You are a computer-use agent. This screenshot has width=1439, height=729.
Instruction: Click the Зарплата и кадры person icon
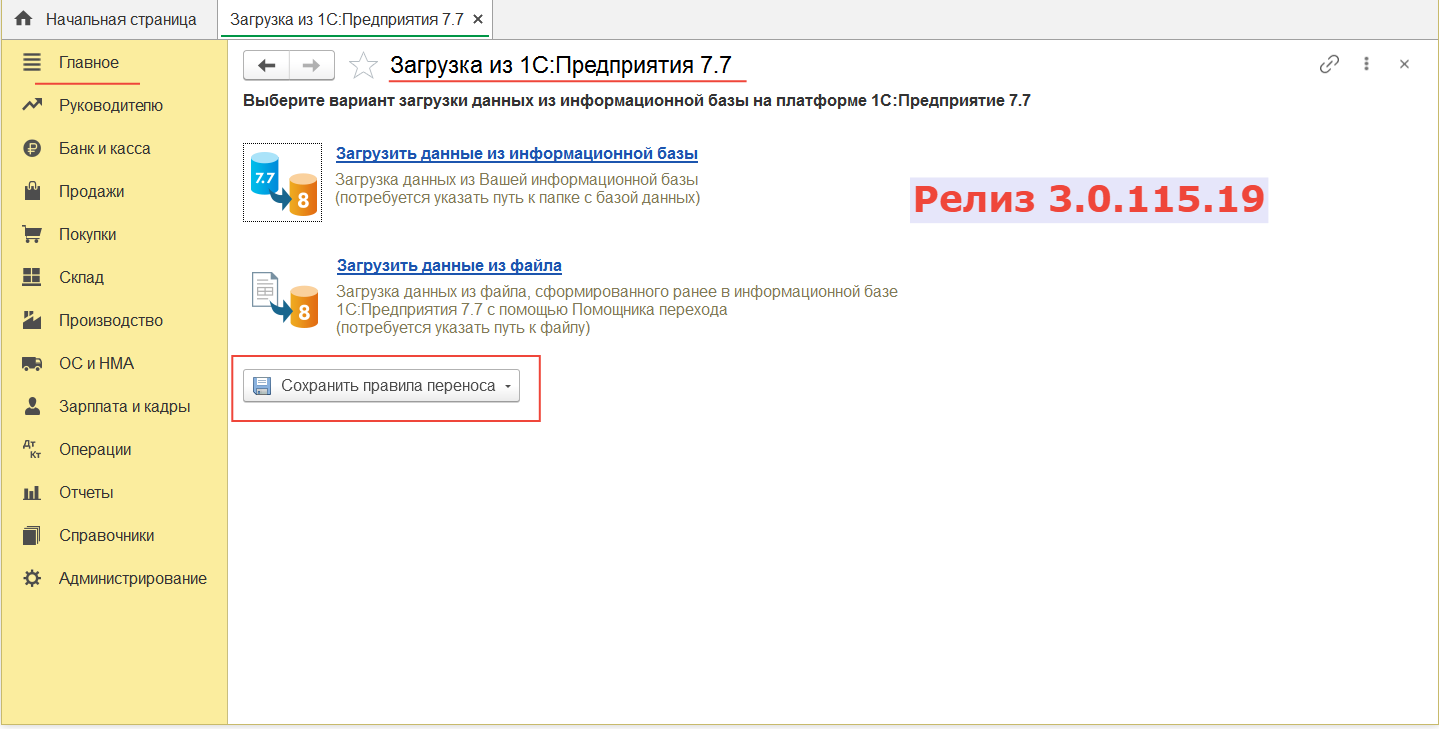[x=32, y=406]
